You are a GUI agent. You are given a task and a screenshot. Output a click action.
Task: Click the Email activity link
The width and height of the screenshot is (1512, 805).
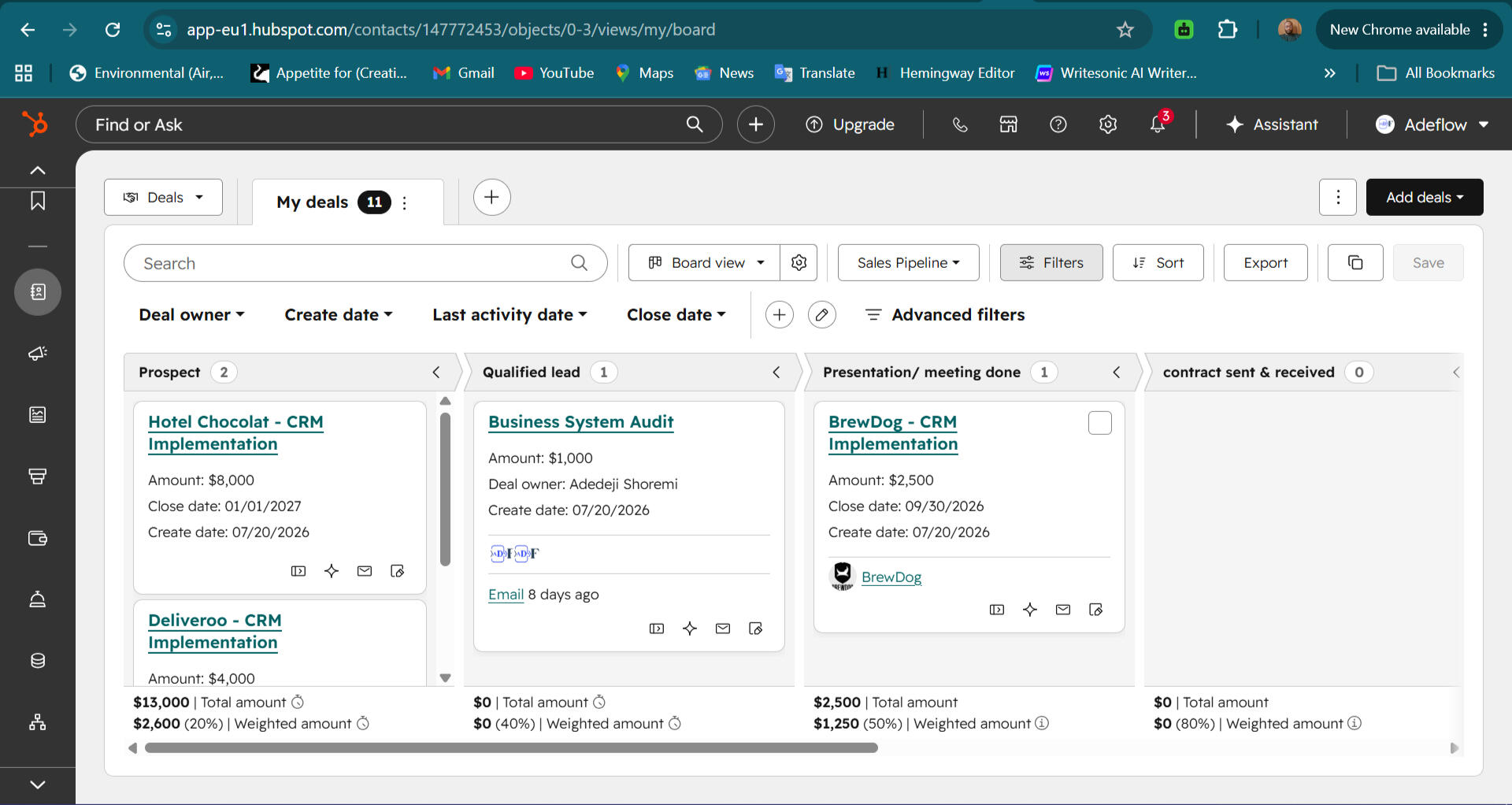[x=506, y=594]
